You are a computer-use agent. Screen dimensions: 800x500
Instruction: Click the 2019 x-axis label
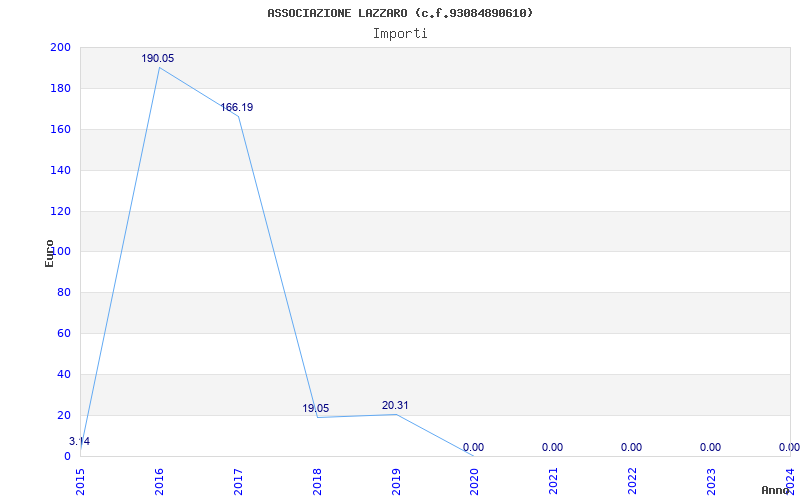click(x=396, y=481)
